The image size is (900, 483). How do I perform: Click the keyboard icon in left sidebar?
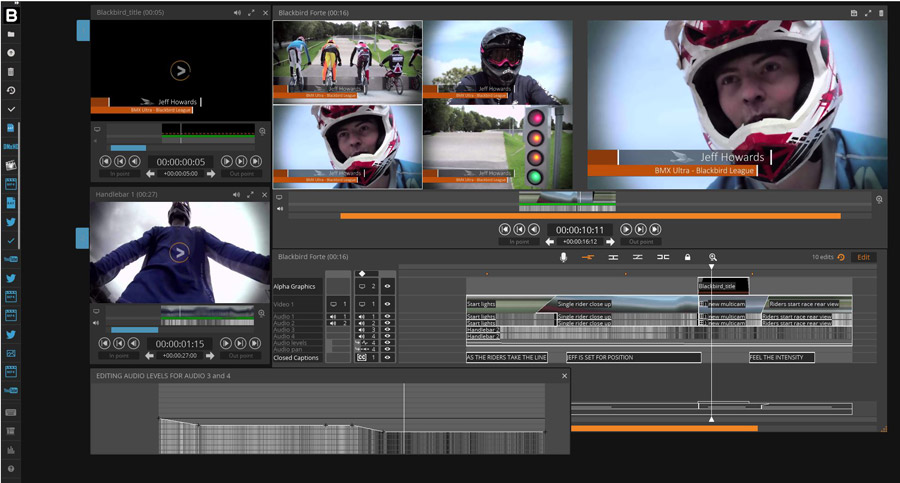click(11, 412)
